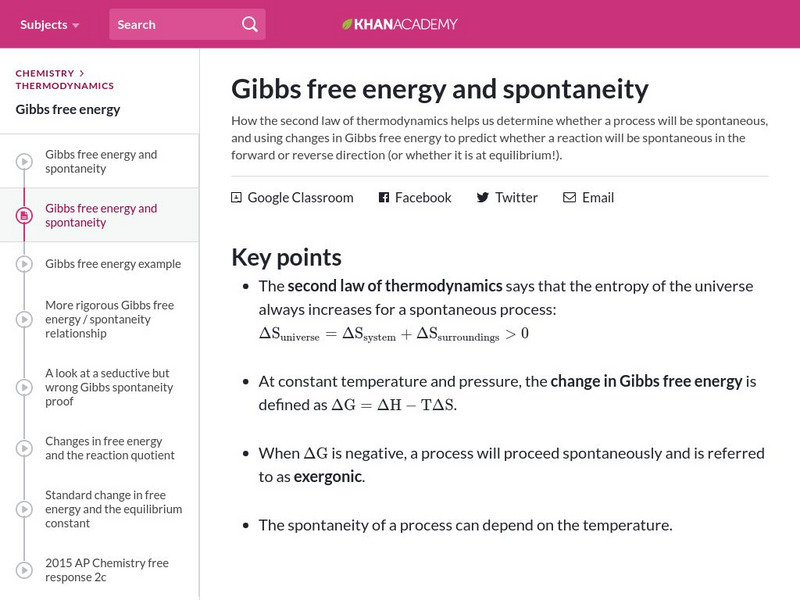The image size is (800, 600).
Task: Open the Google Classroom share icon
Action: click(x=236, y=198)
